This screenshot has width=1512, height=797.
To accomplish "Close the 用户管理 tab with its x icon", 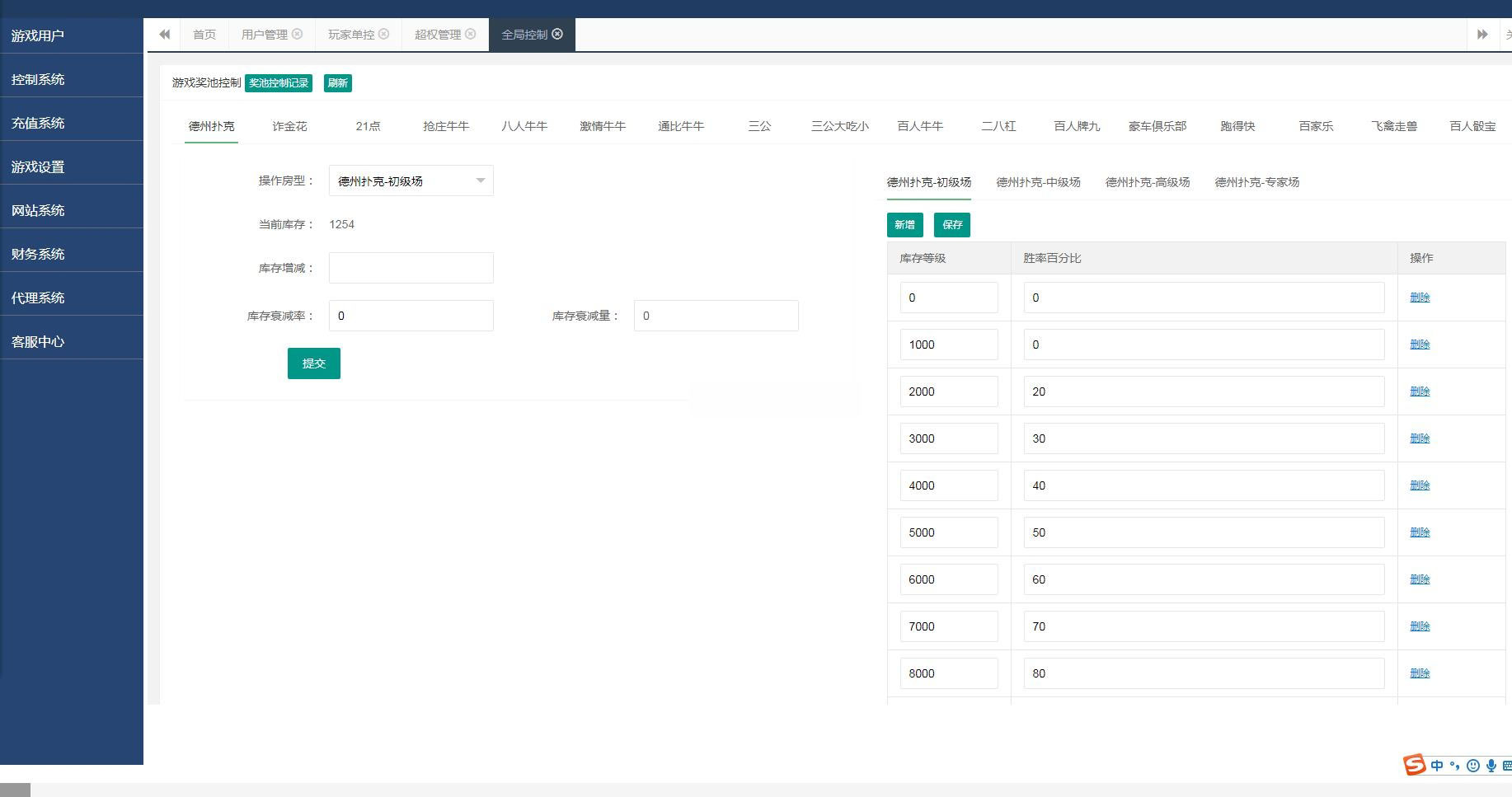I will coord(298,34).
